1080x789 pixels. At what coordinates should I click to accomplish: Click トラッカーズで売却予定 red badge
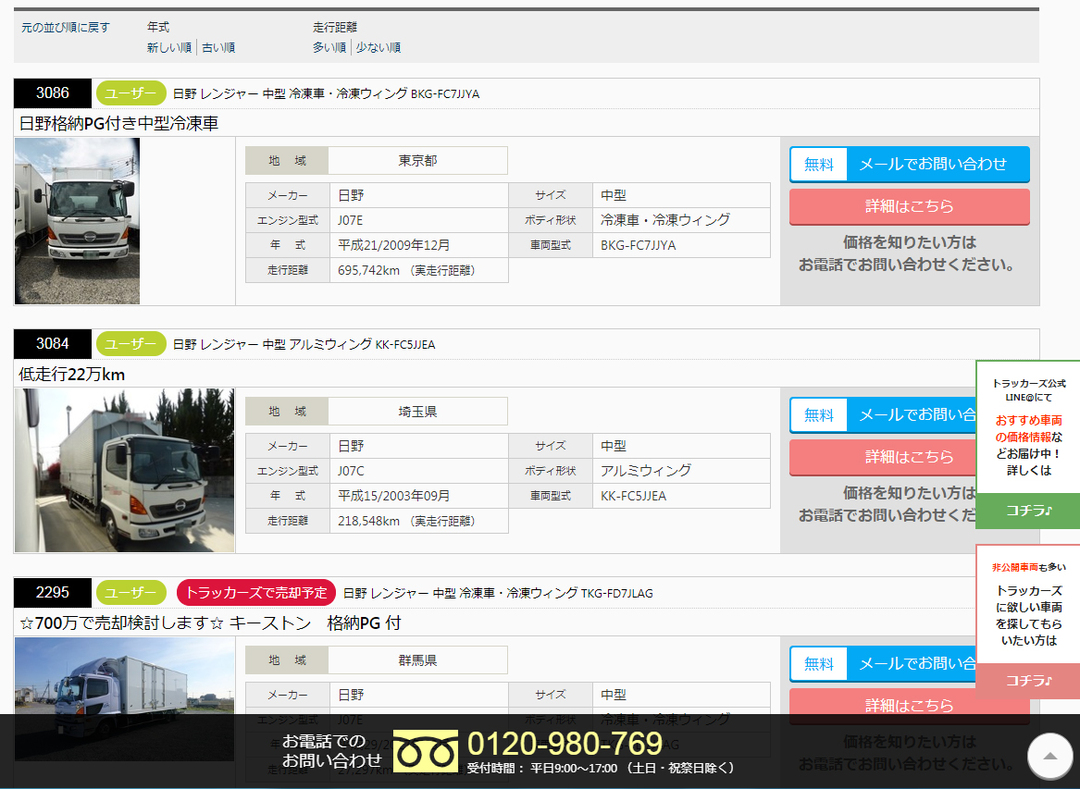256,593
